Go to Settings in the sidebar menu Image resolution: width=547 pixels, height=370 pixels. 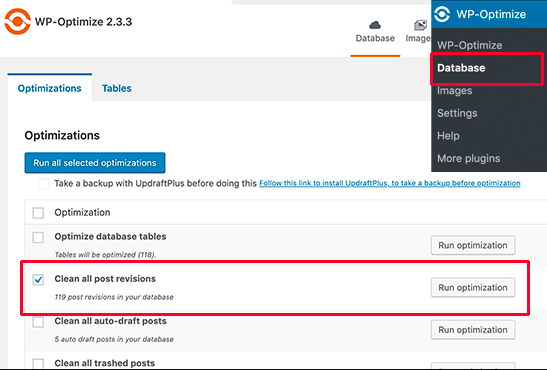(x=457, y=113)
